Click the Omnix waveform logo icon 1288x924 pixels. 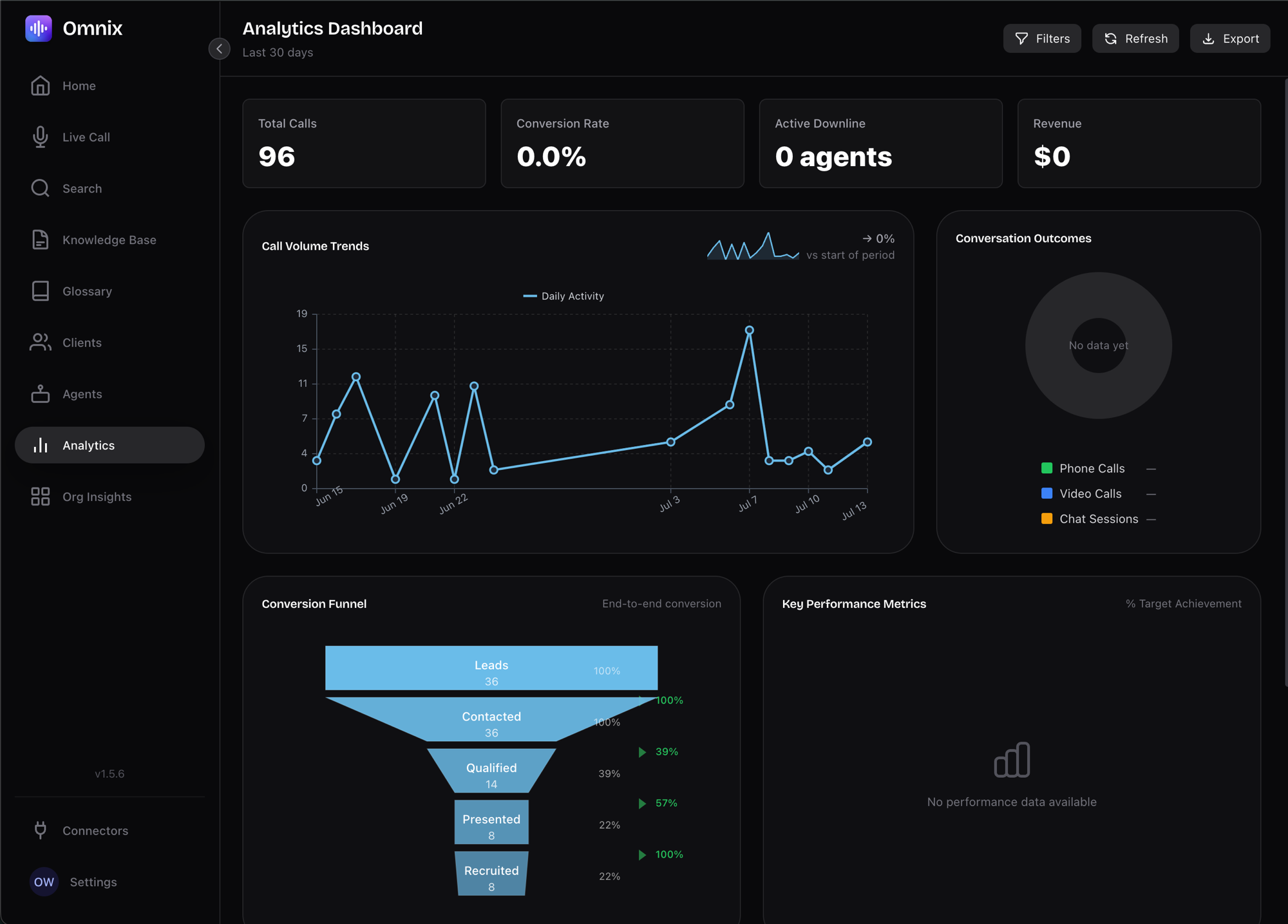[x=39, y=28]
